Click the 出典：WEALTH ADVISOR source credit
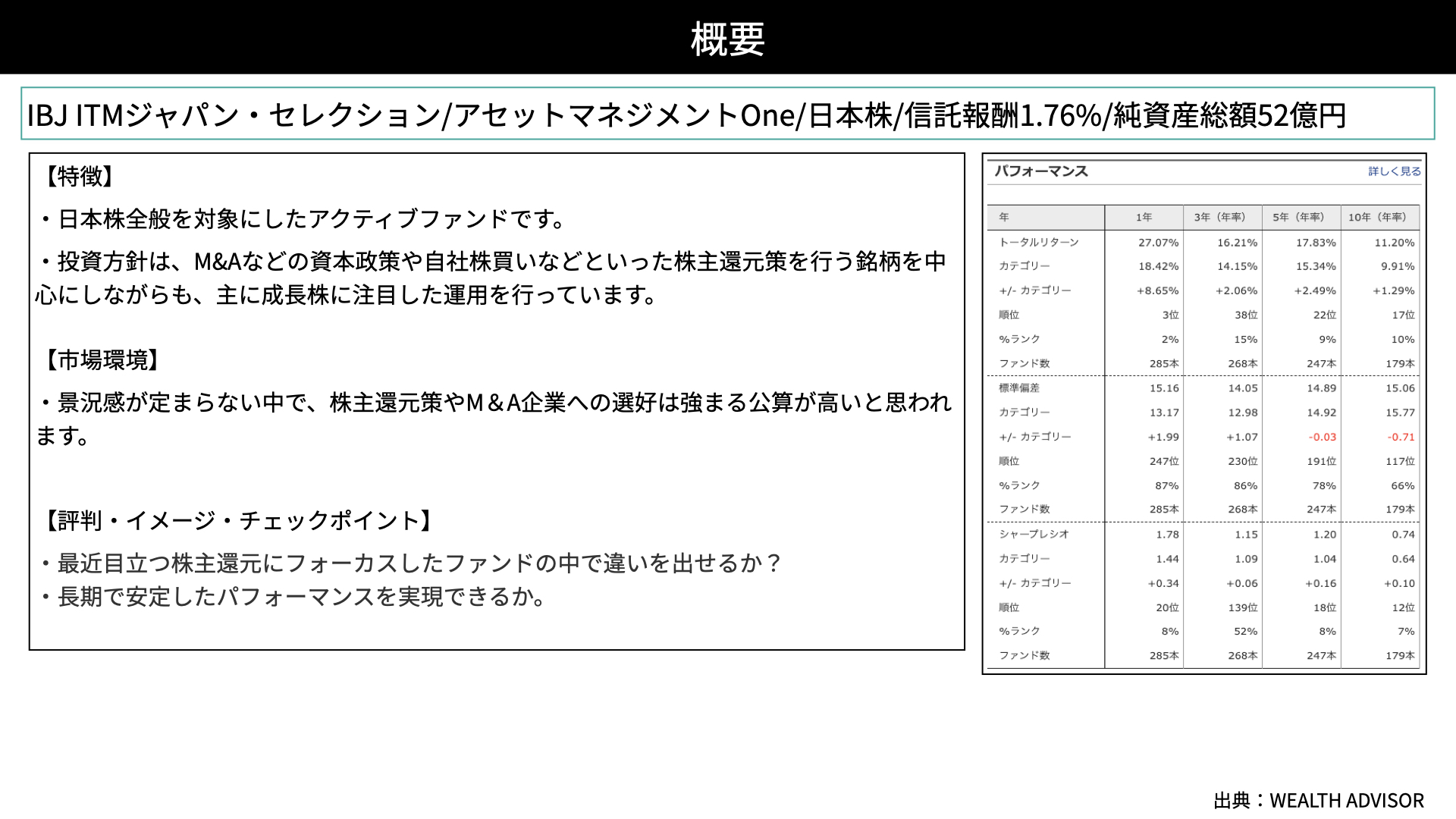The height and width of the screenshot is (819, 1456). tap(1319, 801)
